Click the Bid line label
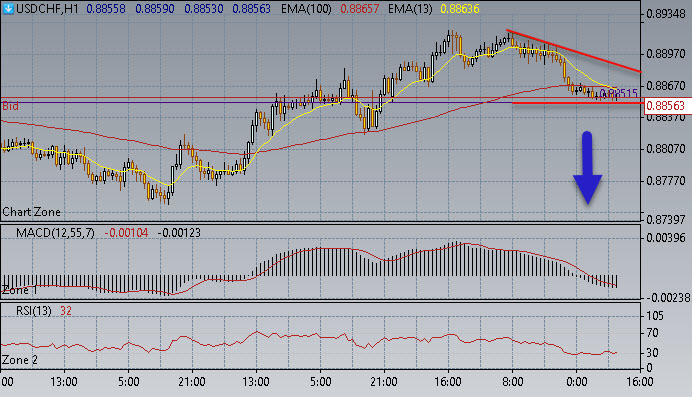Screen dimensions: 692x397 click(x=10, y=106)
